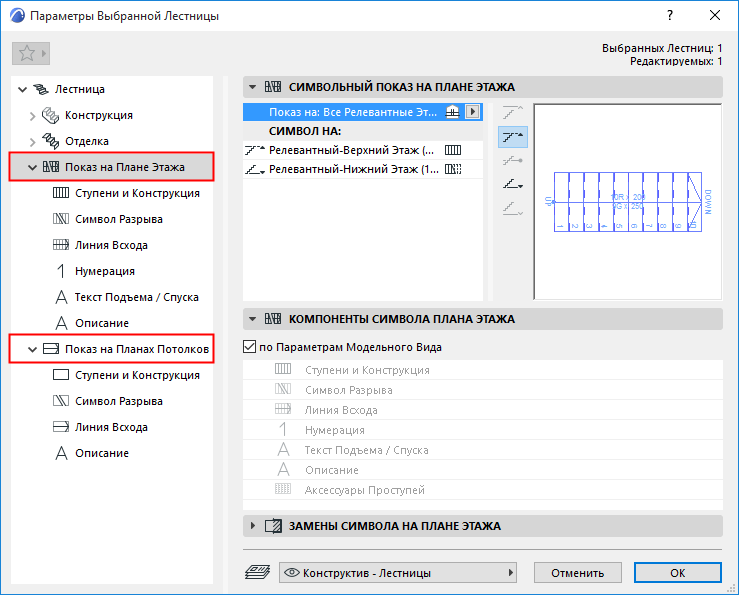Viewport: 739px width, 595px height.
Task: Click the layers icon near bottom
Action: click(257, 572)
